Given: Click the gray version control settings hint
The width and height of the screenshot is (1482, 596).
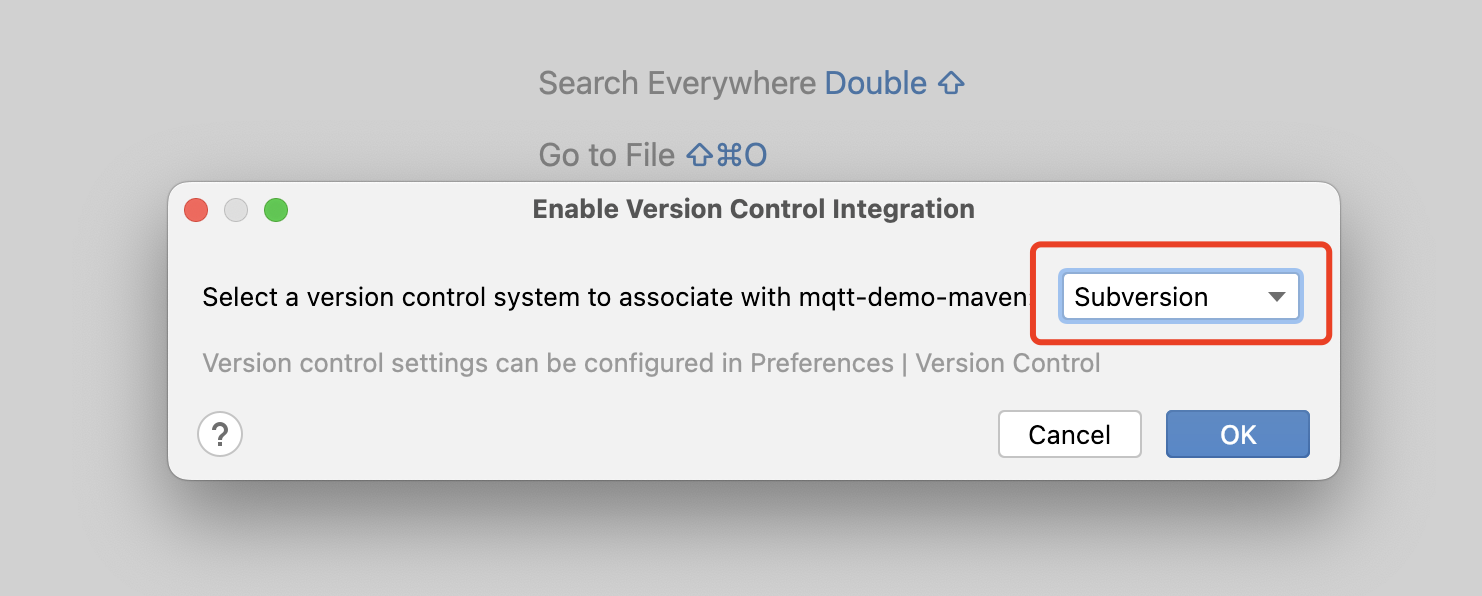Looking at the screenshot, I should 651,362.
